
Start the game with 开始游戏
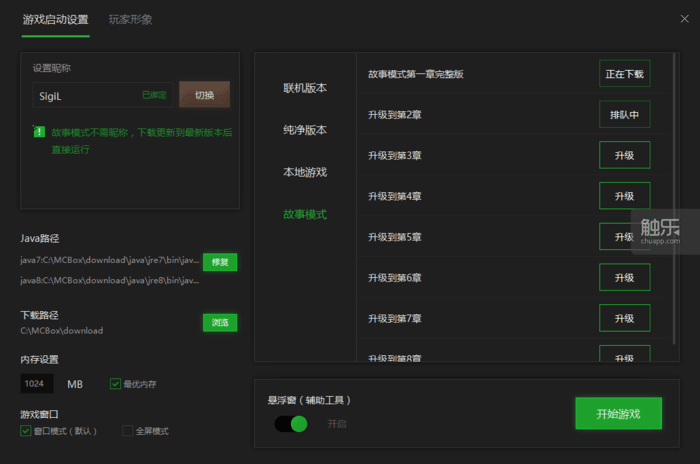point(618,413)
